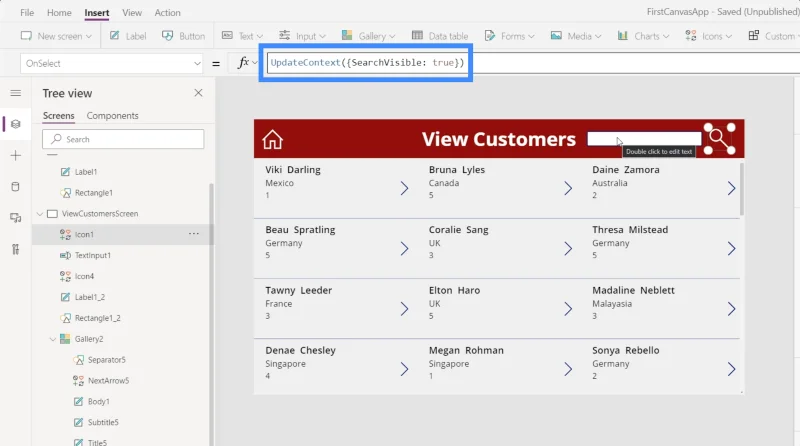Open the Home tab
Screen dimensions: 800x446
tap(59, 13)
